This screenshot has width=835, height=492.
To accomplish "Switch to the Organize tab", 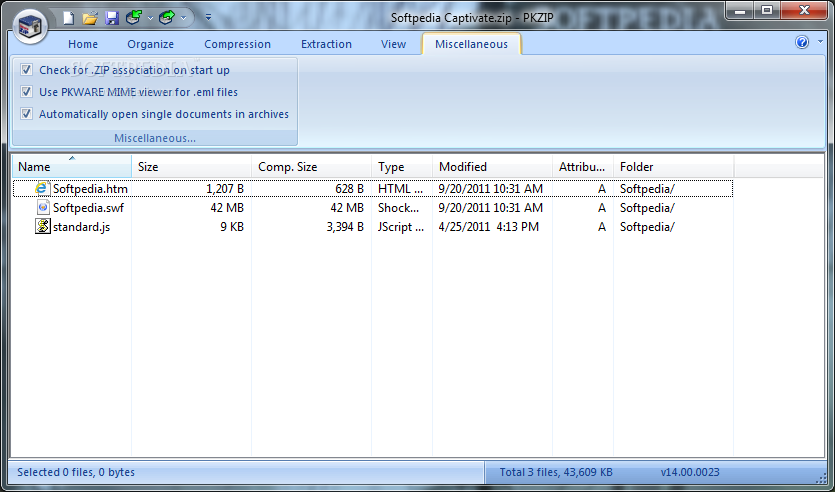I will coord(151,44).
